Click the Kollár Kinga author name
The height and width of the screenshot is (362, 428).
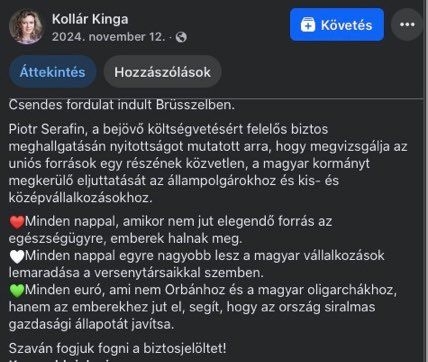90,19
